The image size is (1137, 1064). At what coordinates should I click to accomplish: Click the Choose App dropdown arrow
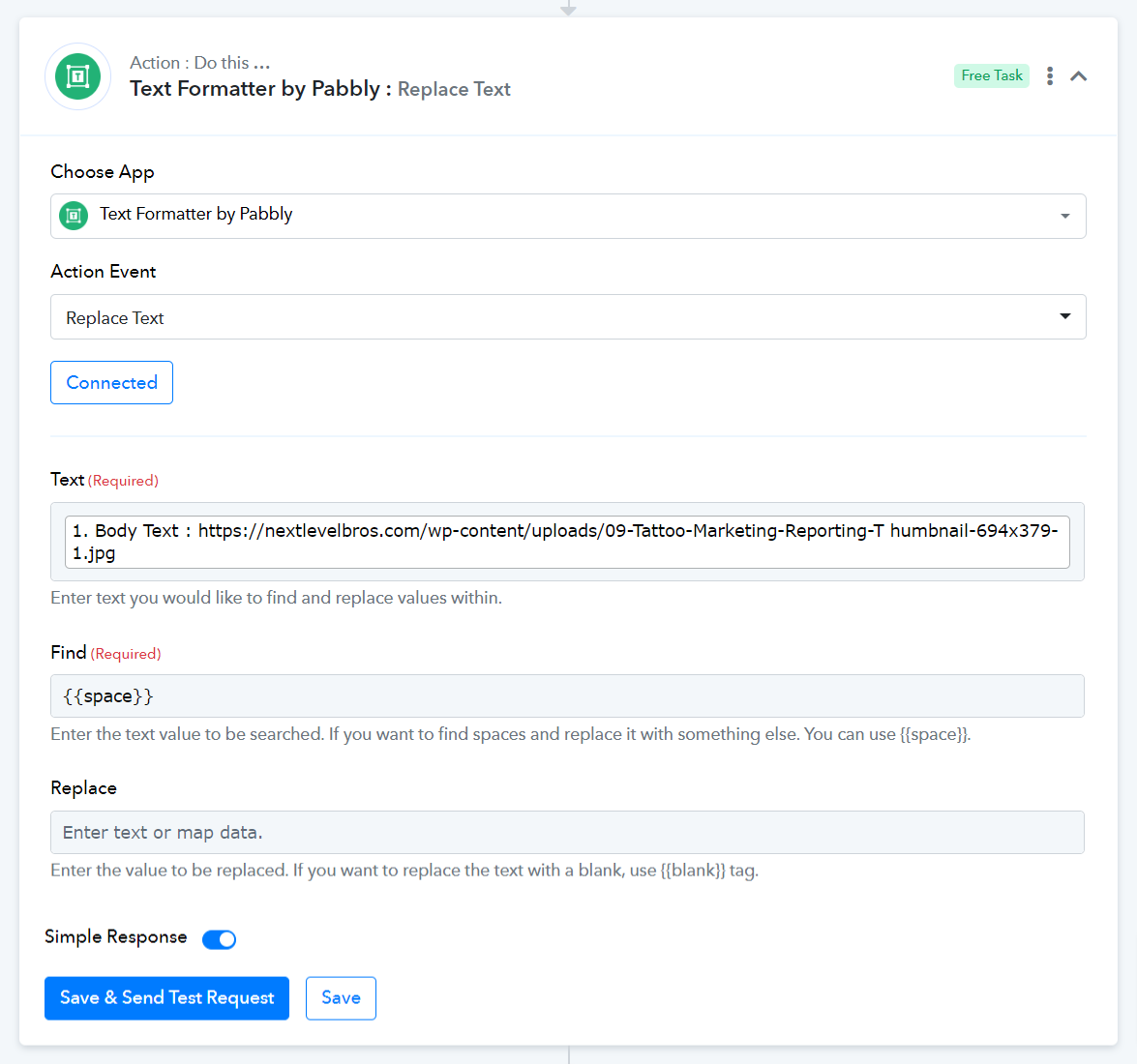click(1064, 216)
